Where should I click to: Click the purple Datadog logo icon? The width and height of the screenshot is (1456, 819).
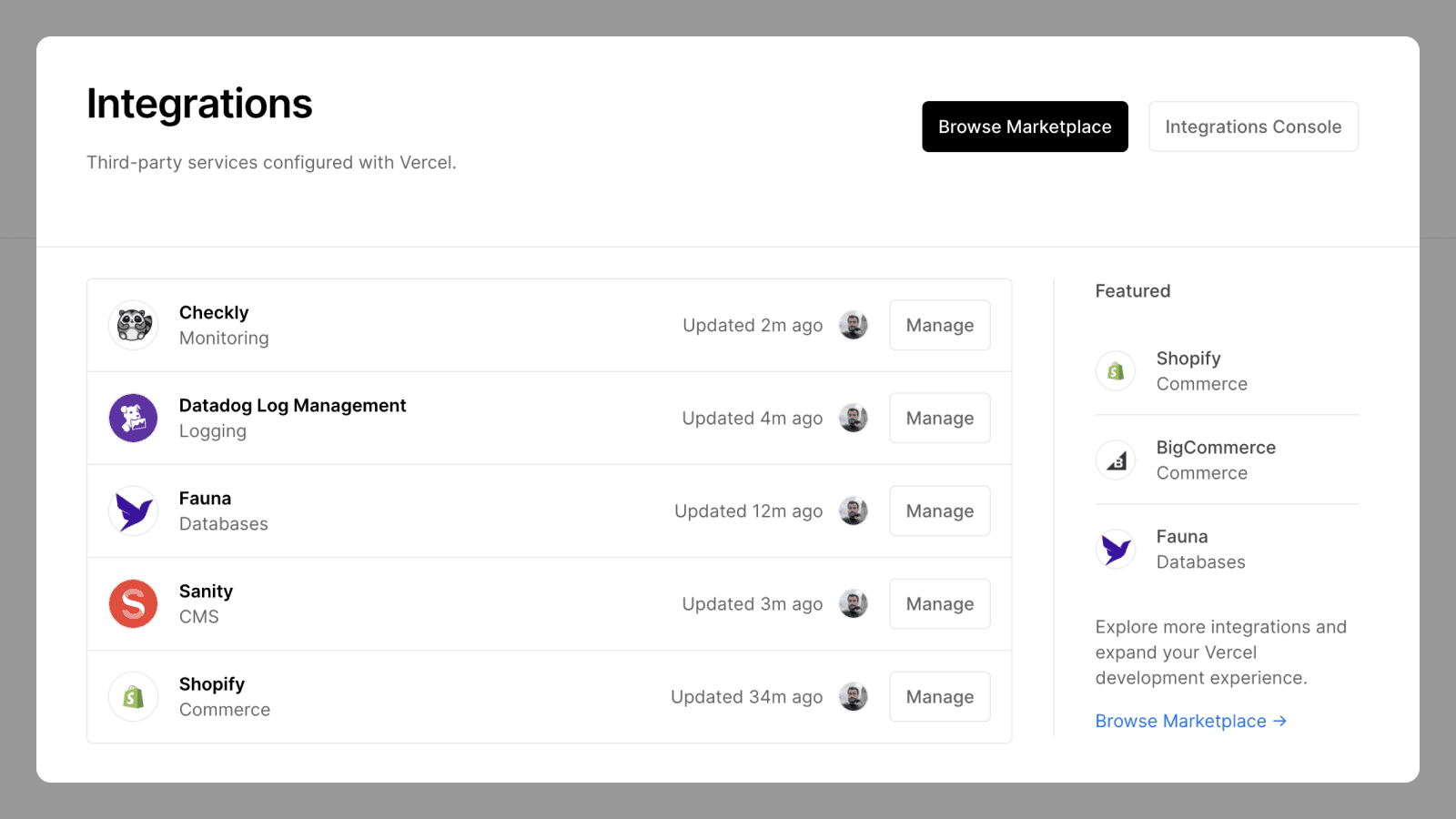134,418
